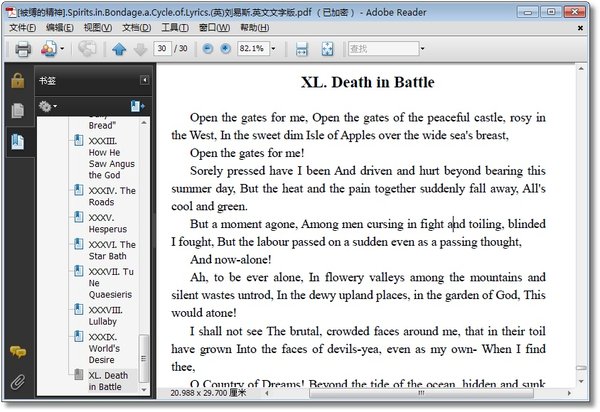Viewport: 600px width, 412px height.
Task: Expand the find box options arrow
Action: (x=422, y=49)
